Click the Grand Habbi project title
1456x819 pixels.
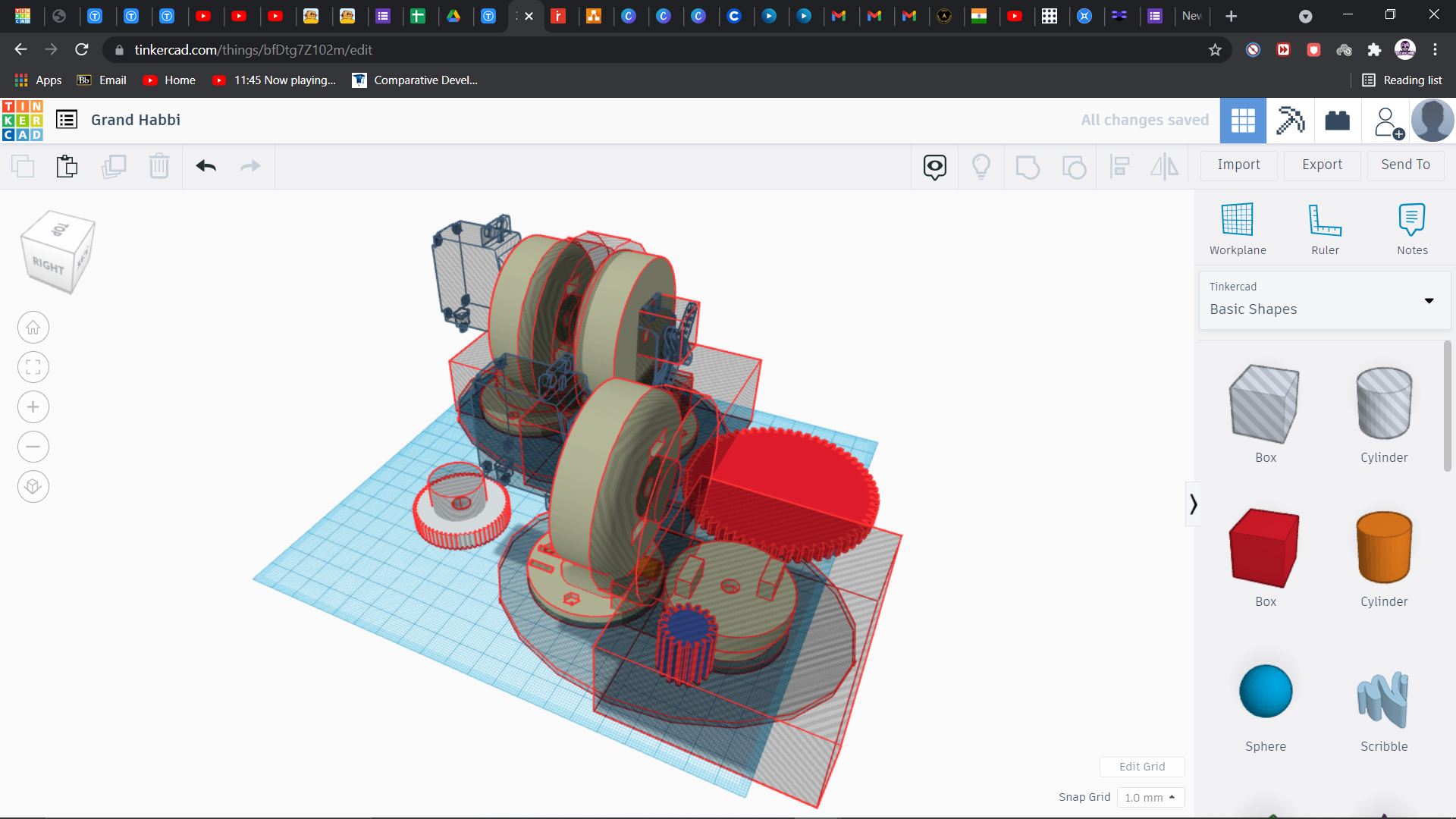click(x=135, y=119)
